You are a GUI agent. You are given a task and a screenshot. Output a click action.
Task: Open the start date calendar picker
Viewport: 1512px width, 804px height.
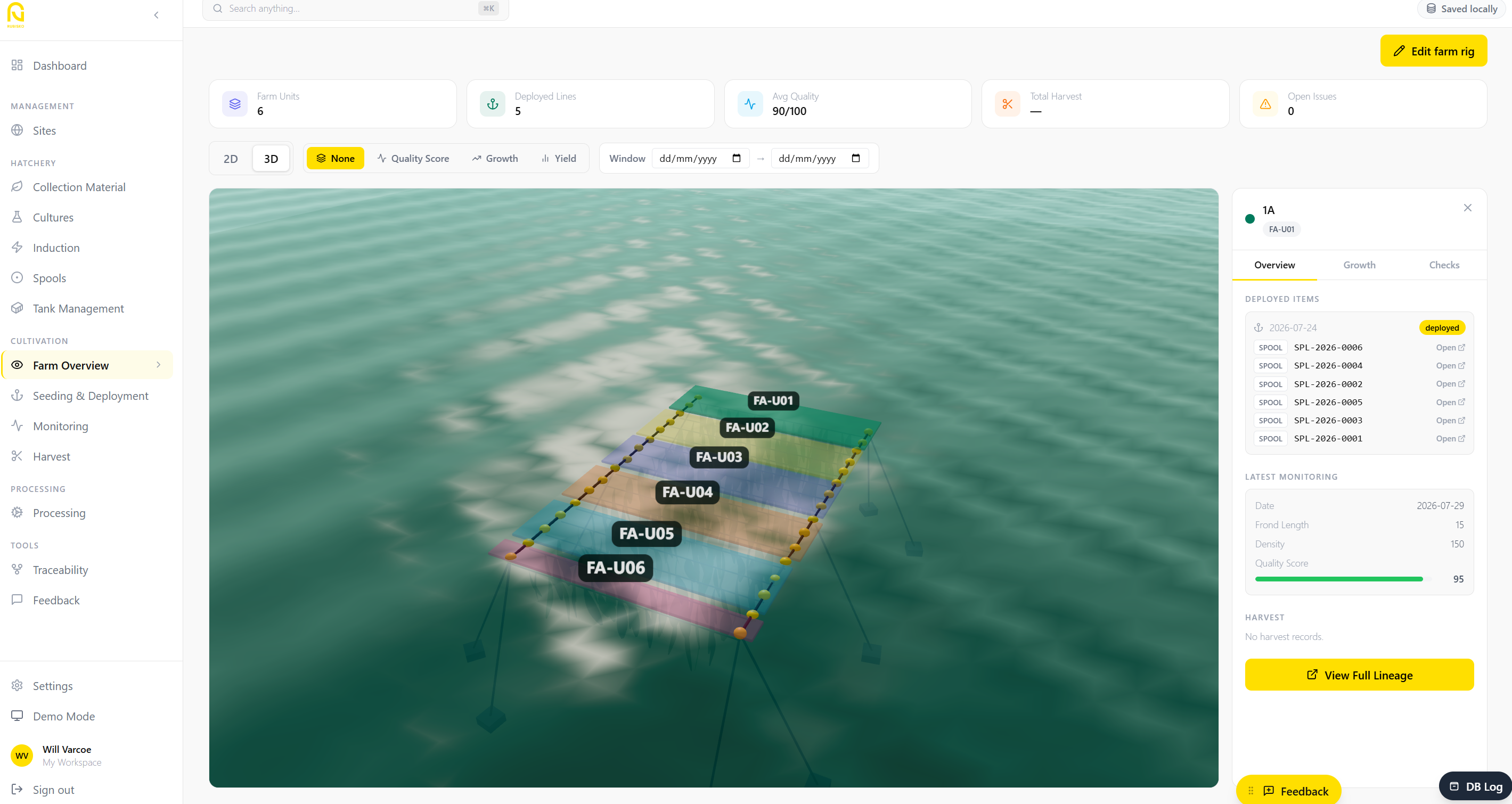[x=737, y=158]
